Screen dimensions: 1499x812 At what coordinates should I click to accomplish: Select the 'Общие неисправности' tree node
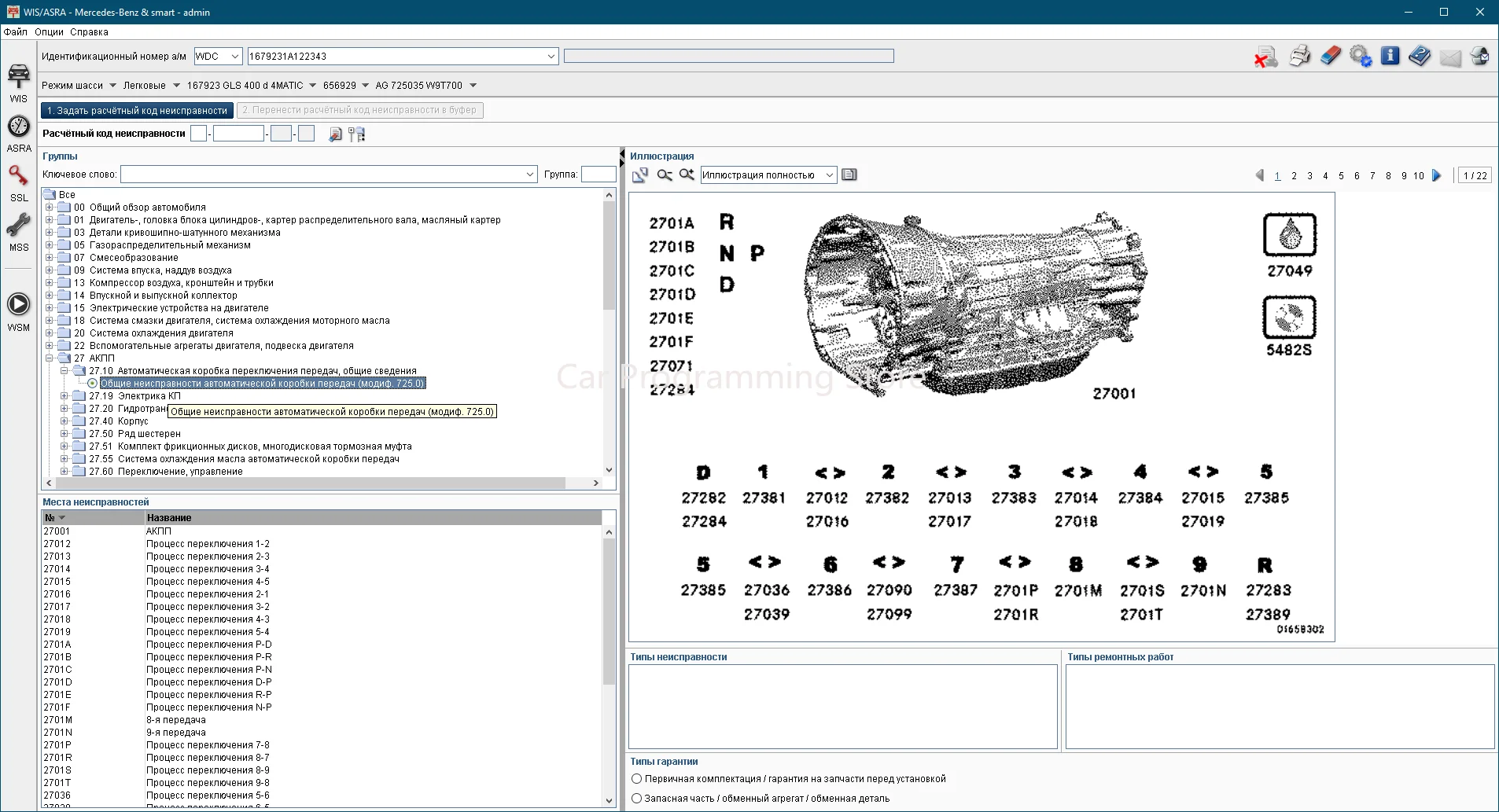coord(262,384)
